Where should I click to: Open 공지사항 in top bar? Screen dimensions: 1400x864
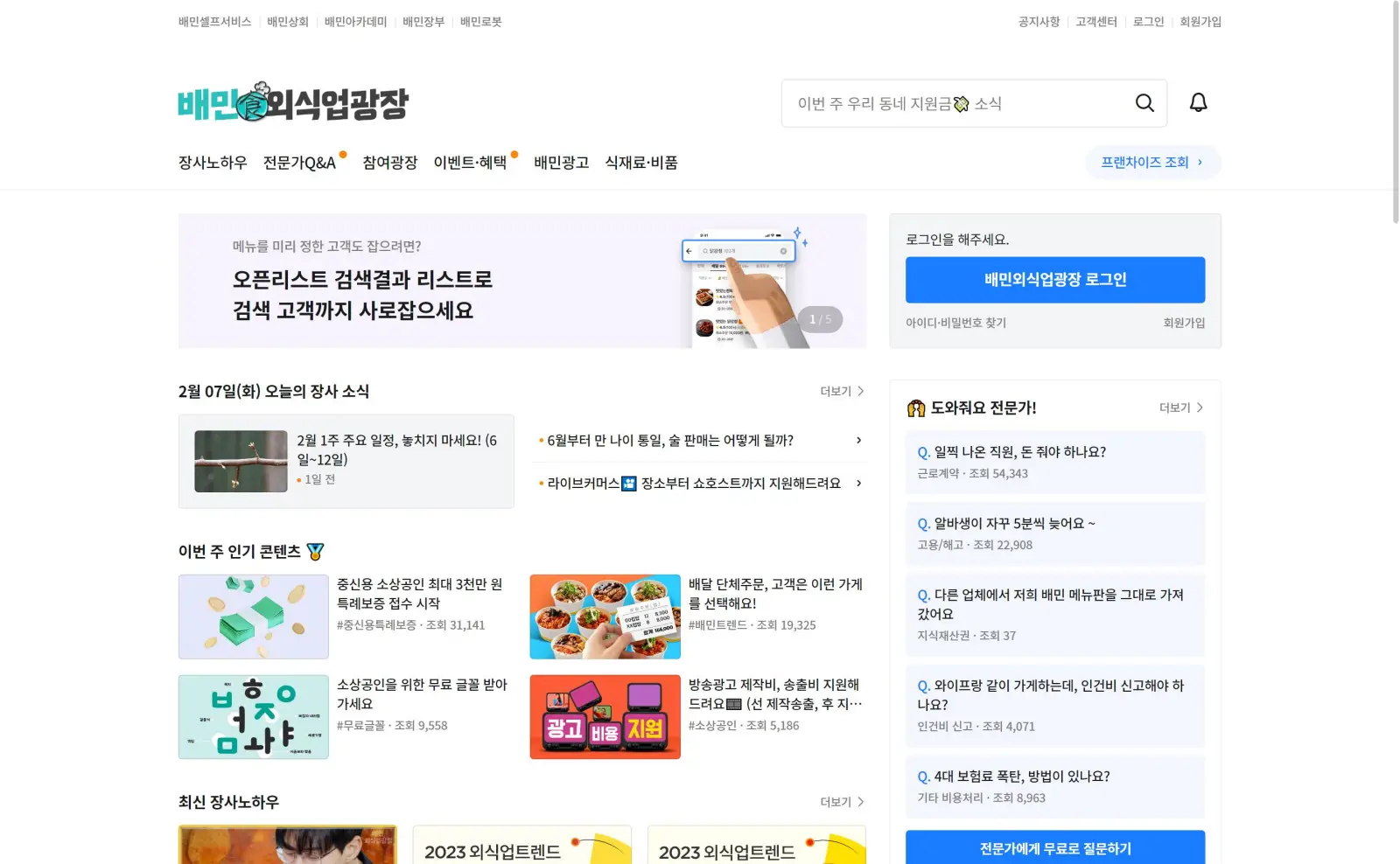(1039, 22)
